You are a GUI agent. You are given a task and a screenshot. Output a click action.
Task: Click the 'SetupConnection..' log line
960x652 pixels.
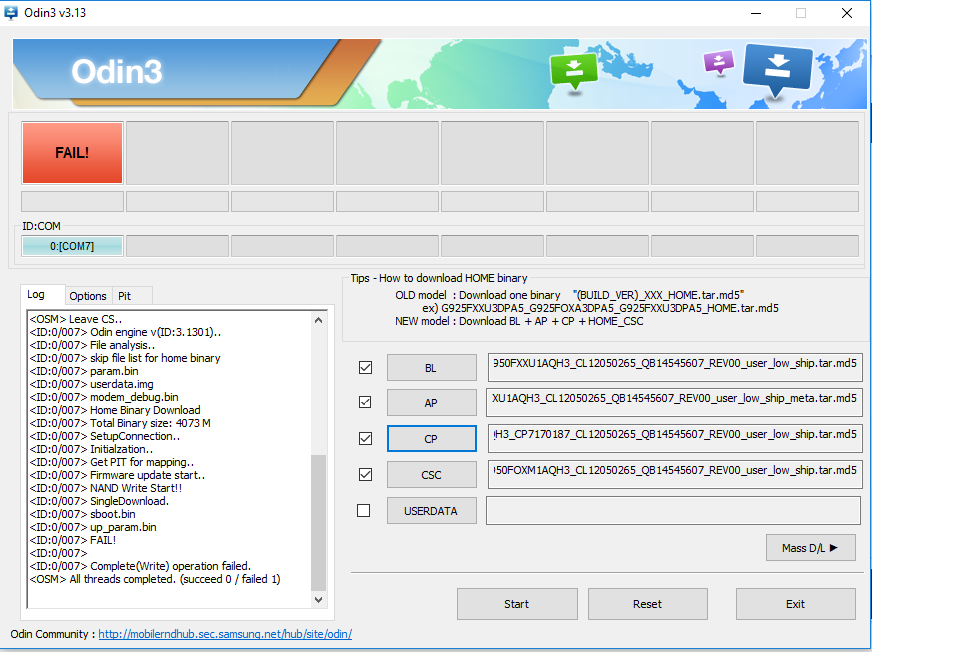(105, 436)
